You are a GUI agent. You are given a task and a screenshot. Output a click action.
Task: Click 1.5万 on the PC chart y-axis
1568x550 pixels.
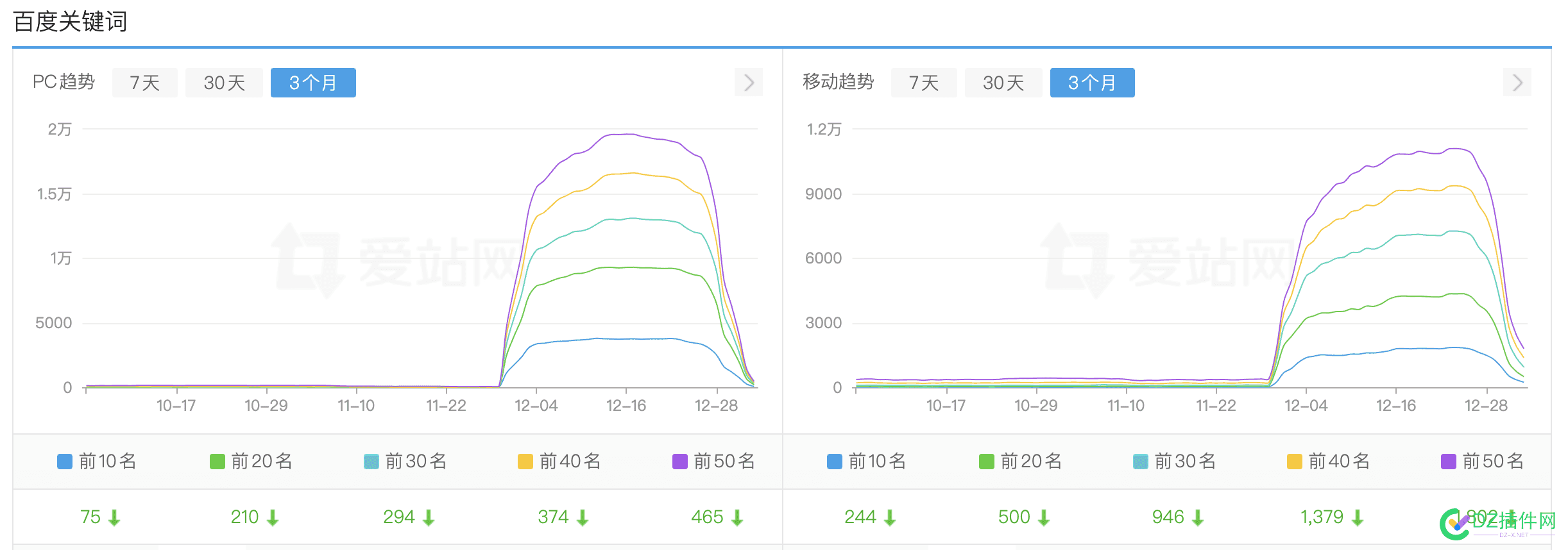click(x=54, y=194)
